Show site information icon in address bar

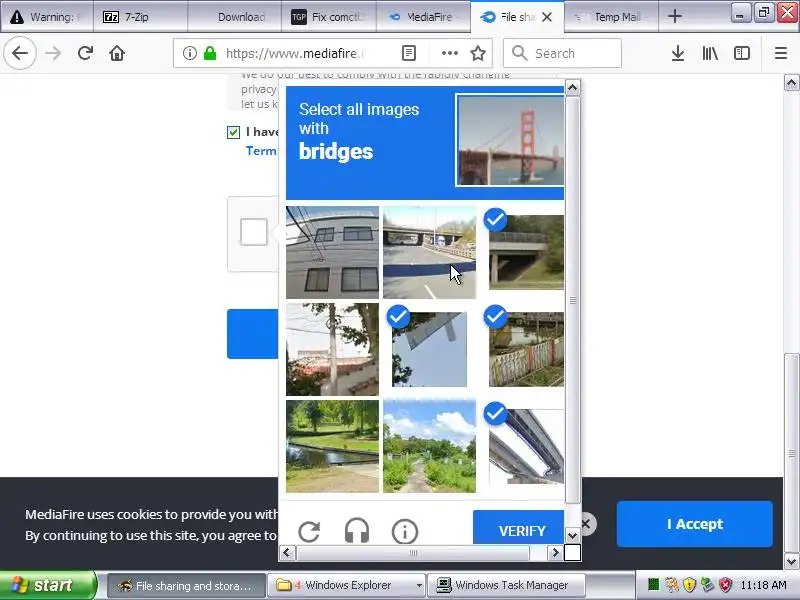pos(189,53)
